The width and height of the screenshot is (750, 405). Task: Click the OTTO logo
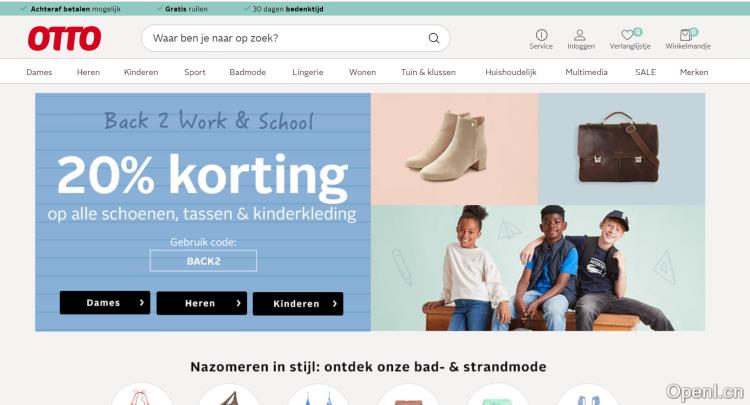65,38
